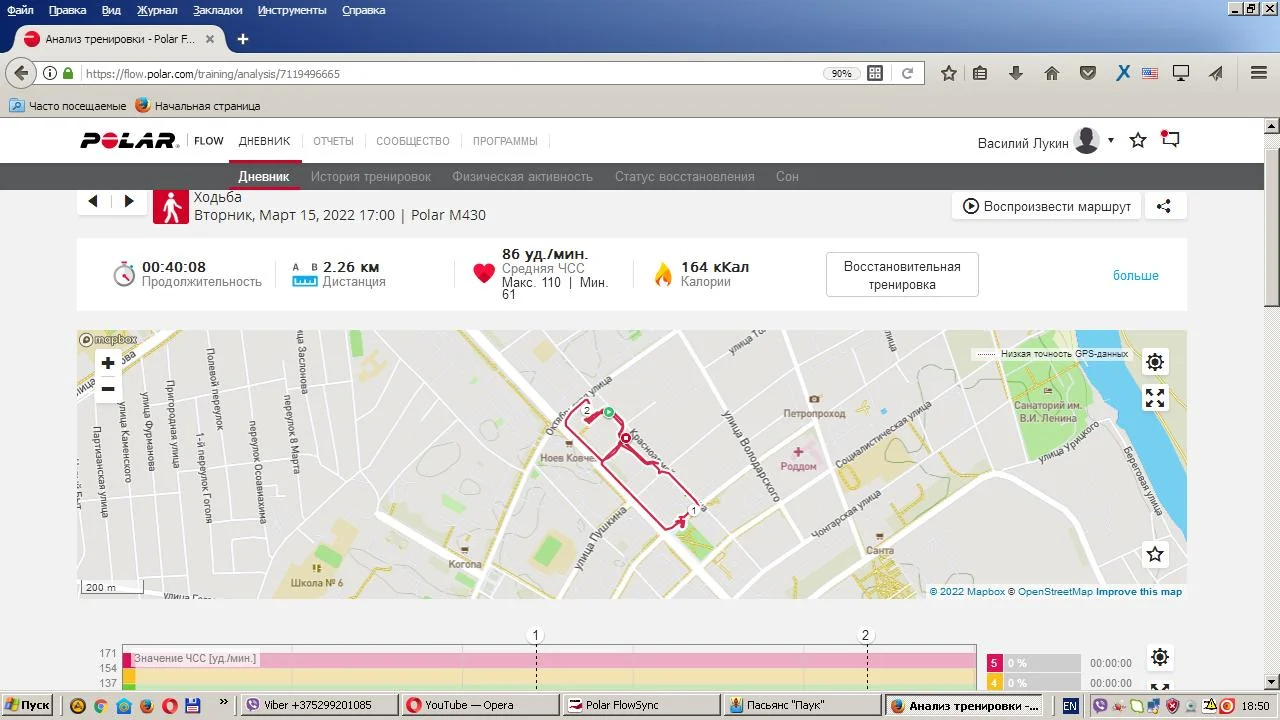
Task: Expand the map to fullscreen
Action: [1155, 398]
